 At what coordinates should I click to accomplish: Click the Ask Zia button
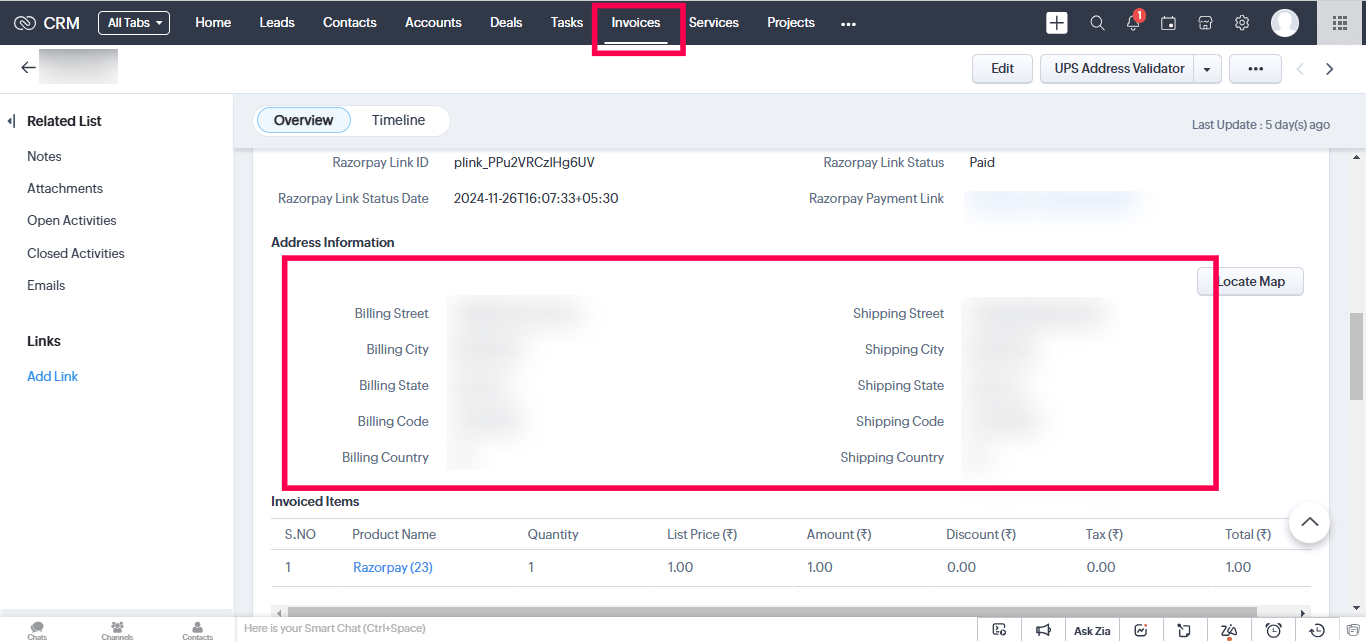point(1092,630)
